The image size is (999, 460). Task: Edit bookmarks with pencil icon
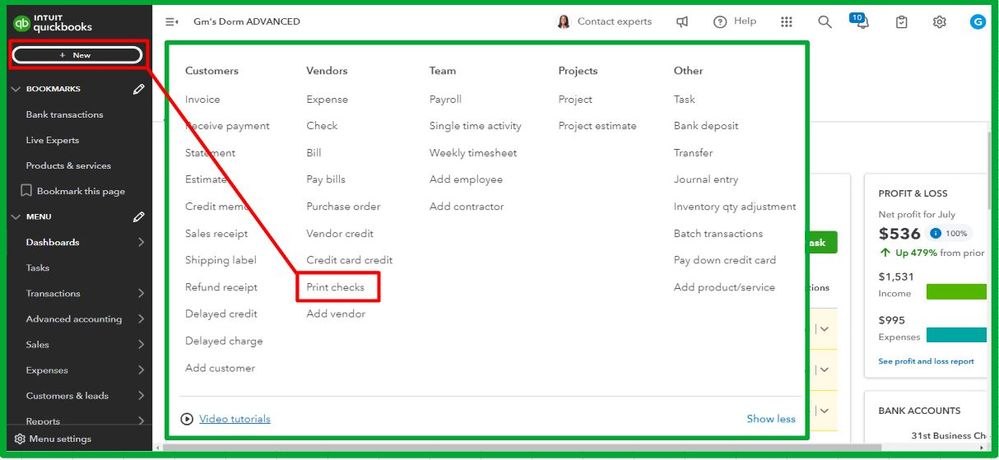(x=138, y=89)
